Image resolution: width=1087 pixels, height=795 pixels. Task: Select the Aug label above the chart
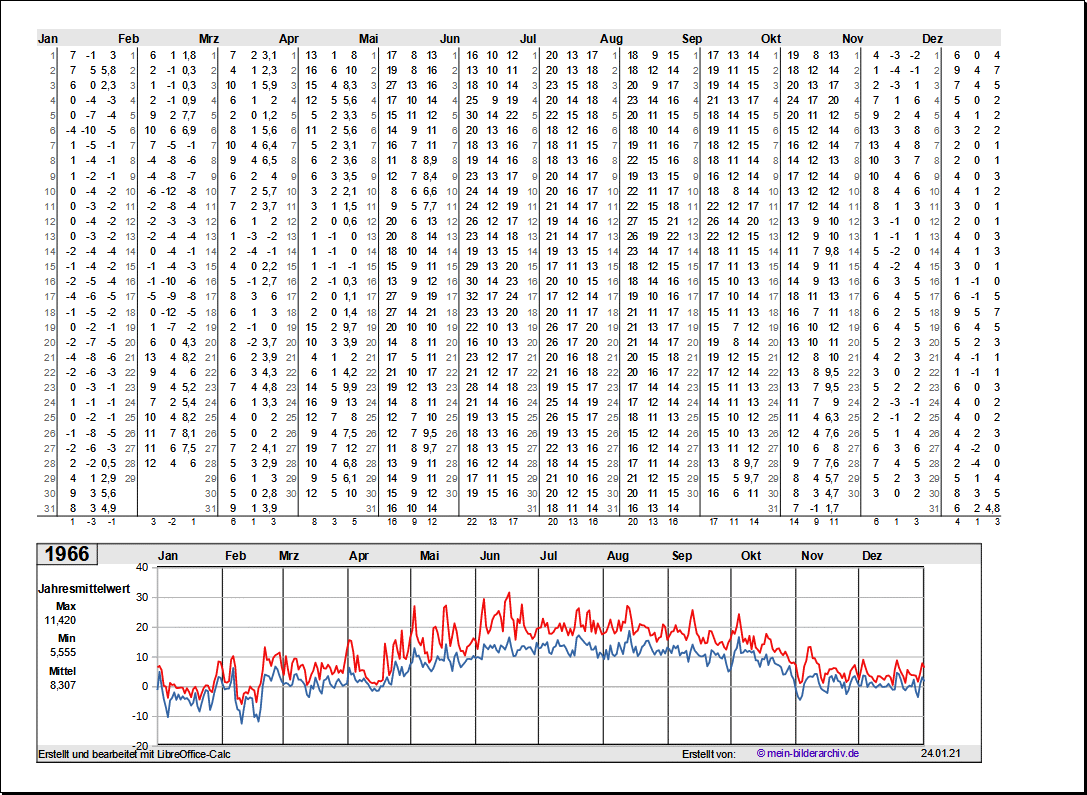[x=618, y=556]
